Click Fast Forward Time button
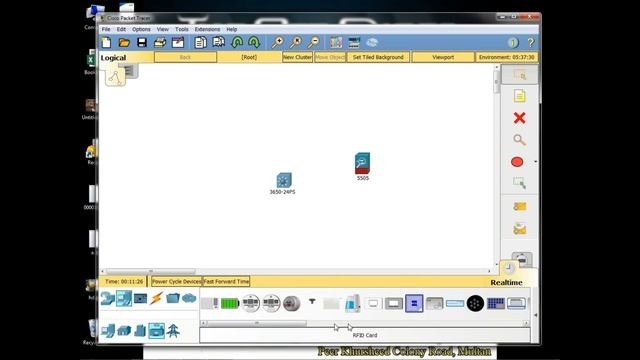This screenshot has width=640, height=360. pyautogui.click(x=226, y=282)
